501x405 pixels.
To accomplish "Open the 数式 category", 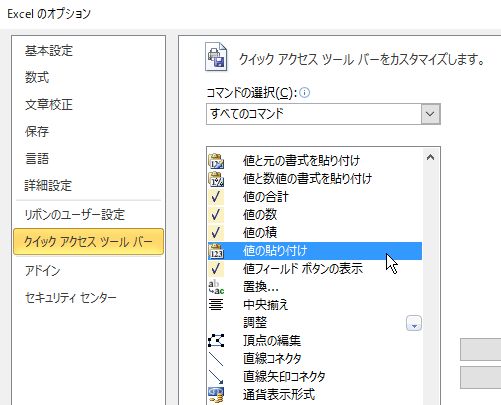I will [37, 78].
